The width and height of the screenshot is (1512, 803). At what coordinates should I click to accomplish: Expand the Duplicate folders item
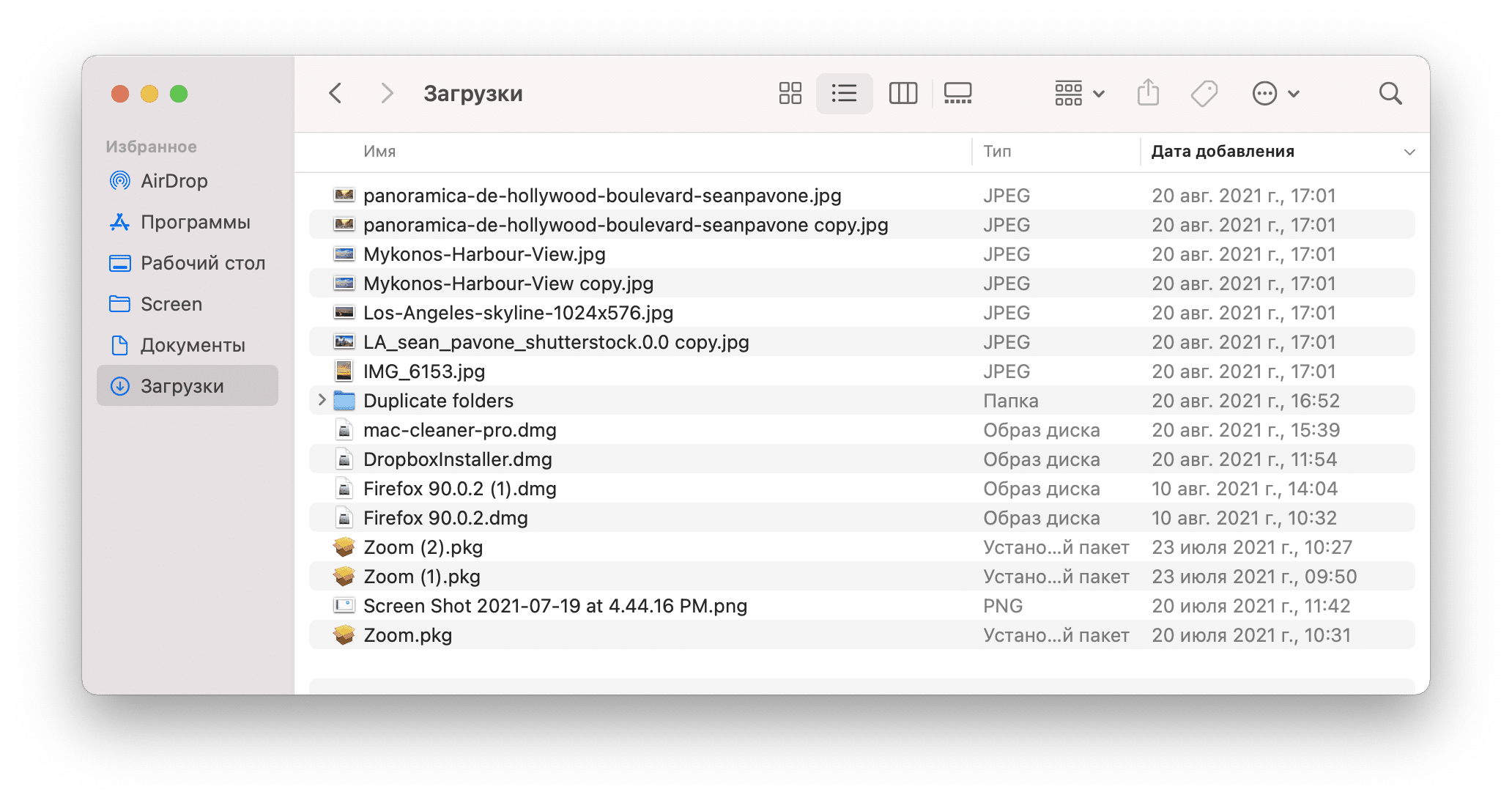(x=321, y=400)
